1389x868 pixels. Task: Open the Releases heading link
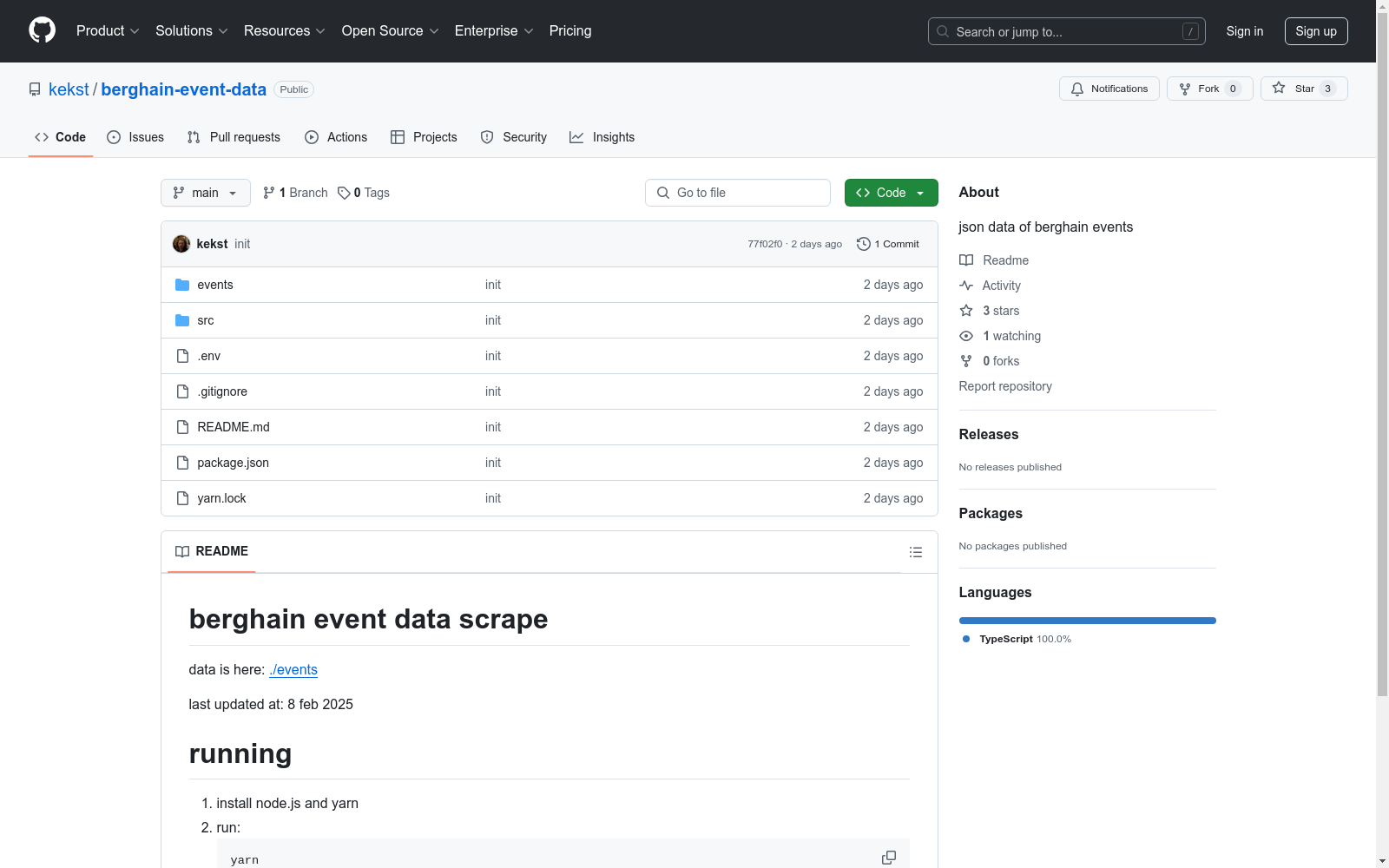tap(989, 434)
